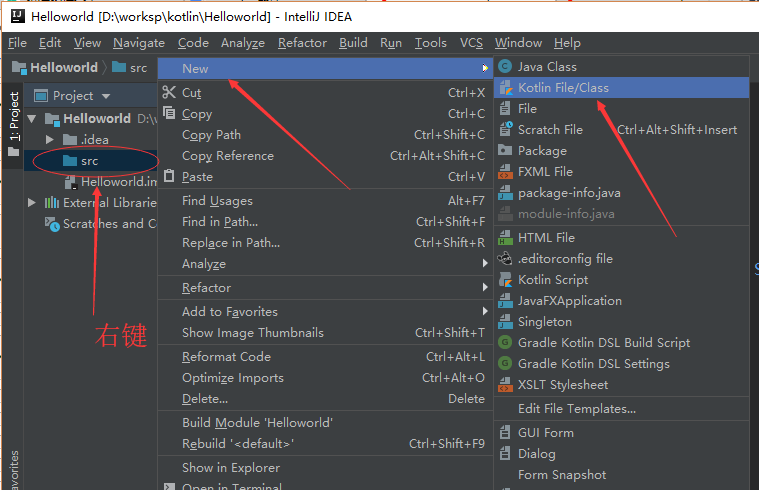Select Show Image Thumbnails
The image size is (759, 490).
(x=325, y=333)
